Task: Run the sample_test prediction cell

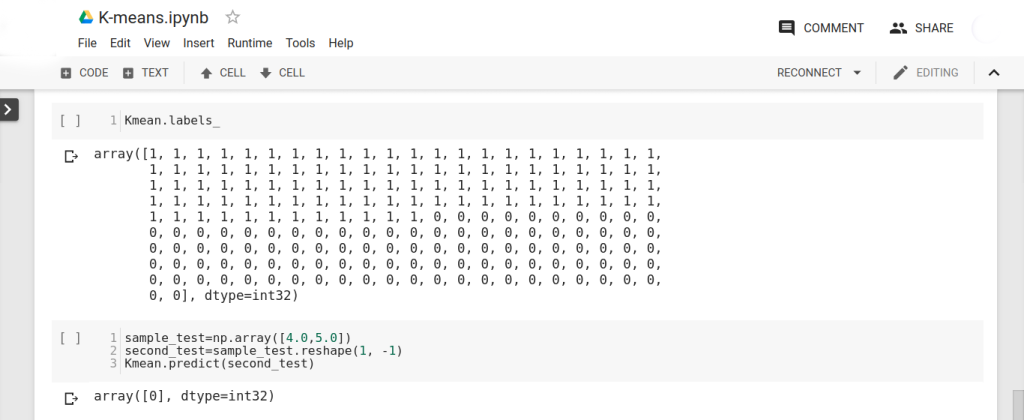Action: pyautogui.click(x=70, y=338)
